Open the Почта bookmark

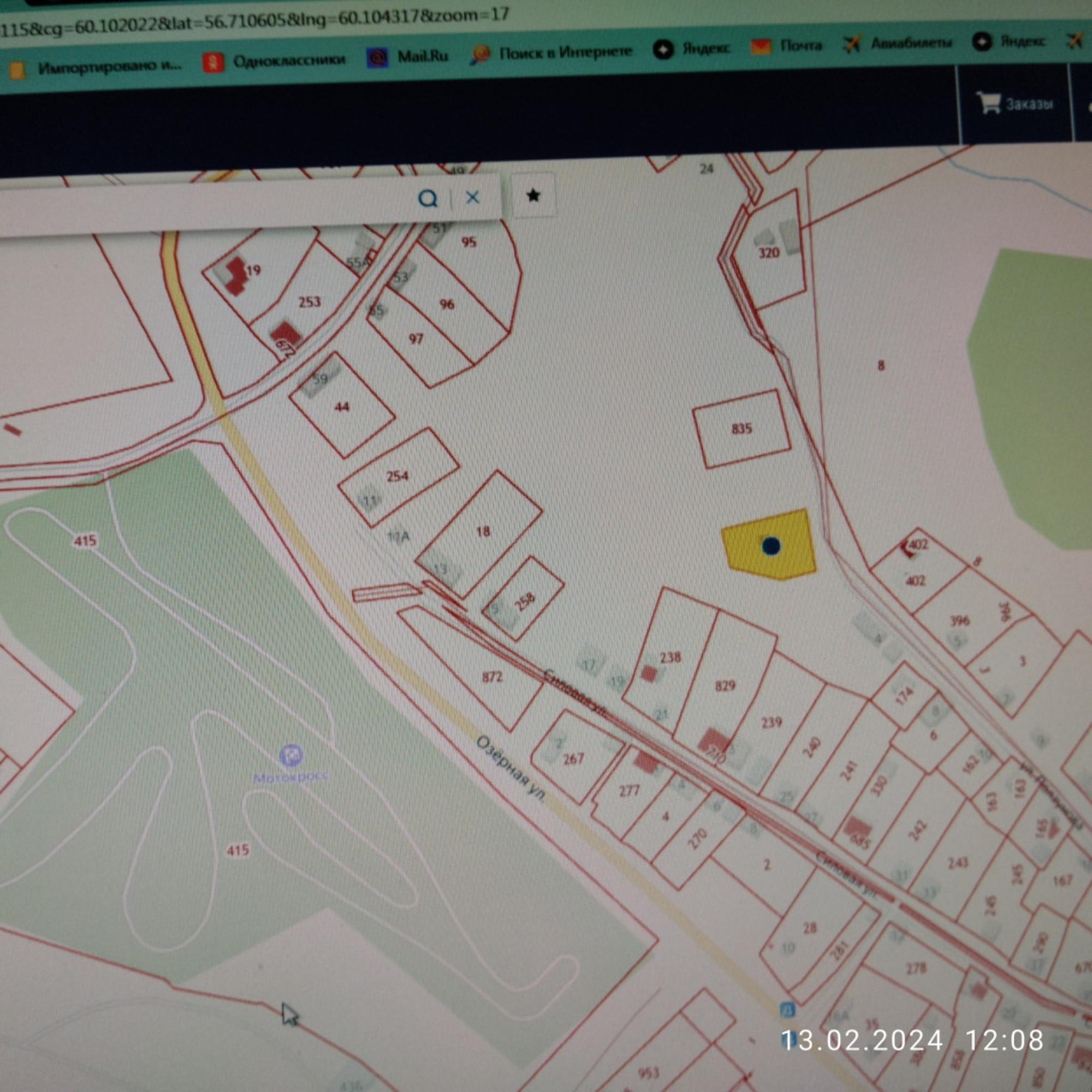786,46
